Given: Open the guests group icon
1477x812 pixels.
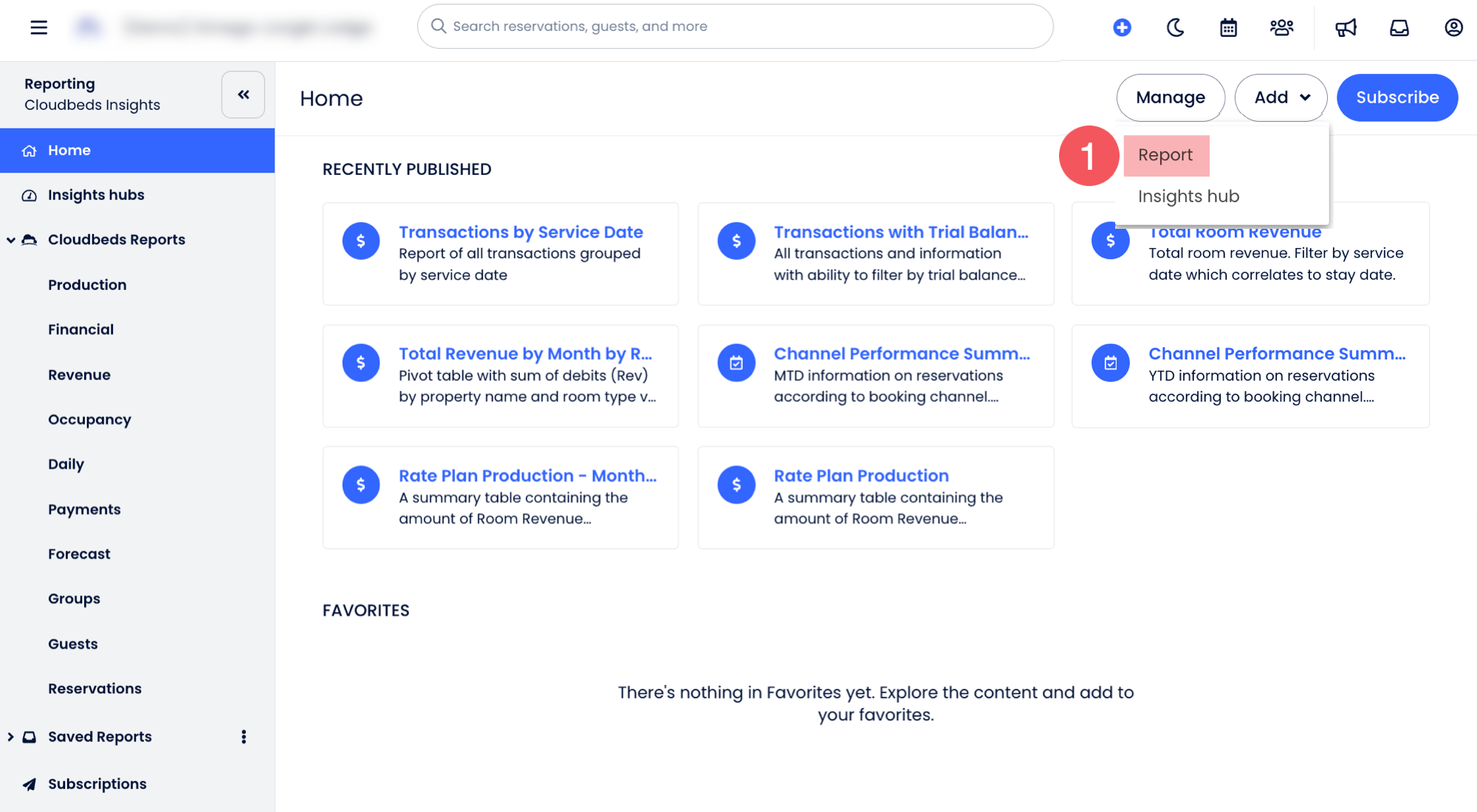Looking at the screenshot, I should click(x=1281, y=27).
